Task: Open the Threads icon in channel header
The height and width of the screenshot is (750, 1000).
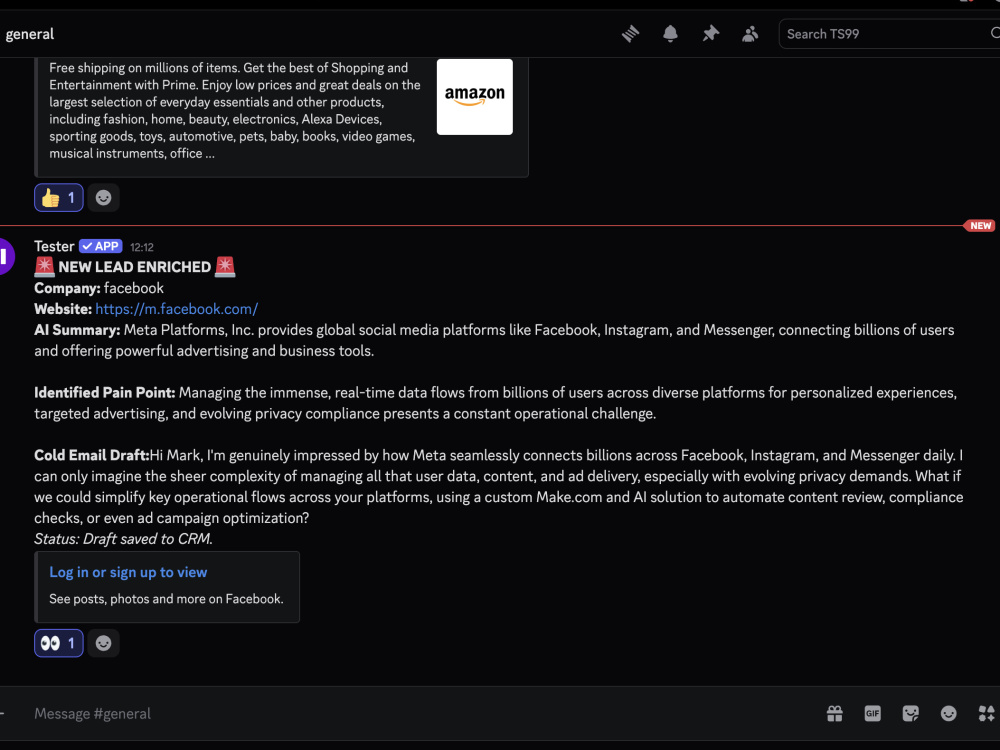Action: (630, 34)
